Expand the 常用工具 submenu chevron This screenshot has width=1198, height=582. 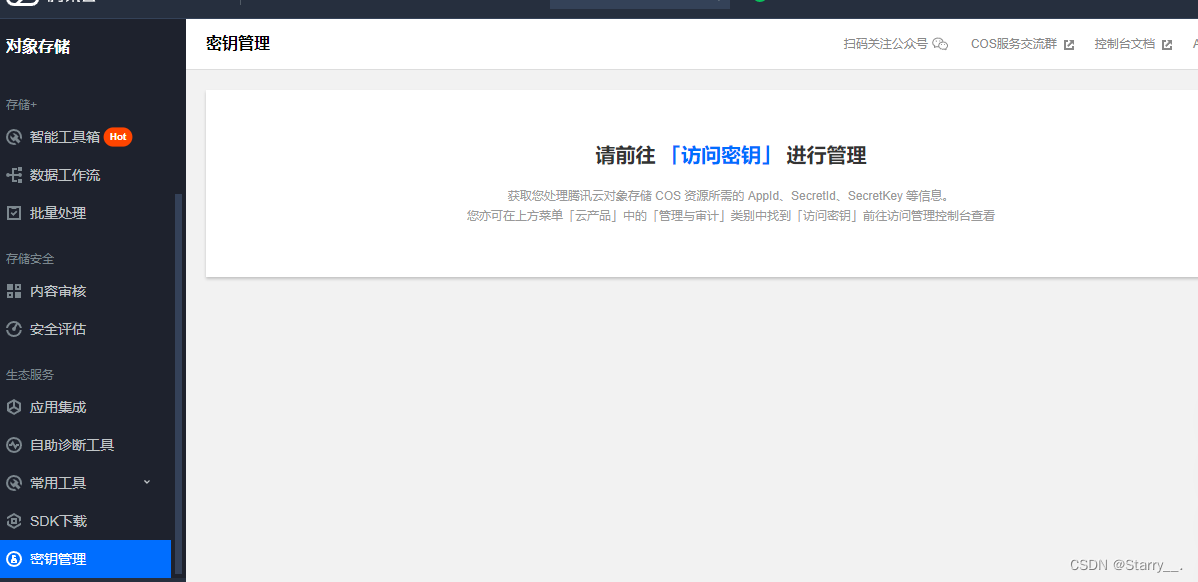(147, 482)
